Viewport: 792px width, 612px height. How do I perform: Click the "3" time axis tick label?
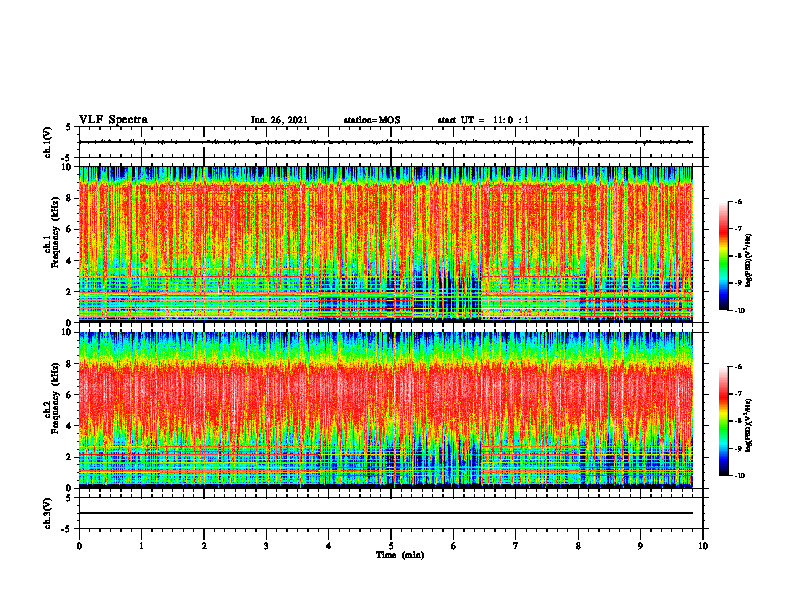[x=266, y=546]
